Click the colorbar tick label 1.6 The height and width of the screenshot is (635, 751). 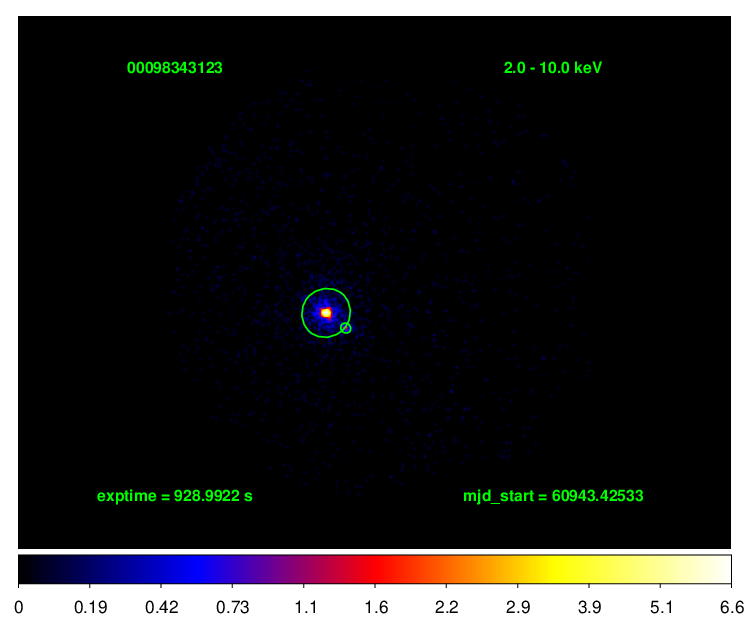(x=375, y=607)
